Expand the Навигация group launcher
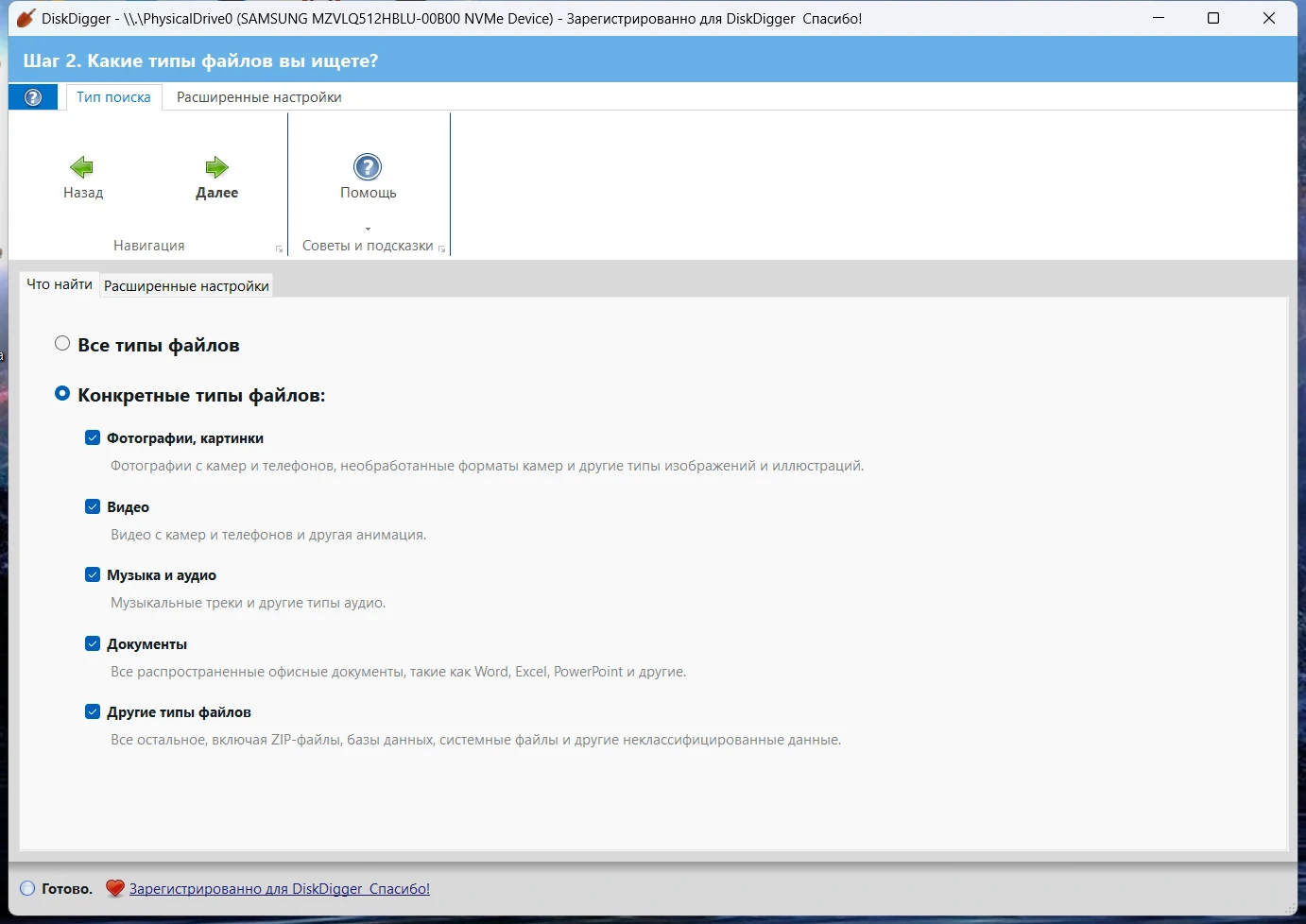The image size is (1306, 924). click(x=279, y=248)
